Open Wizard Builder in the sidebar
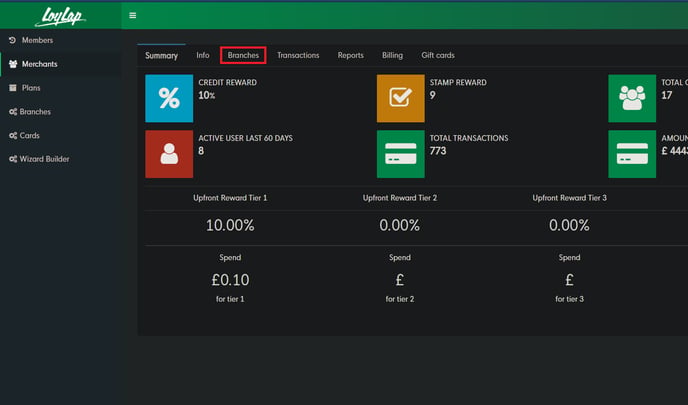Image resolution: width=688 pixels, height=405 pixels. pos(44,159)
